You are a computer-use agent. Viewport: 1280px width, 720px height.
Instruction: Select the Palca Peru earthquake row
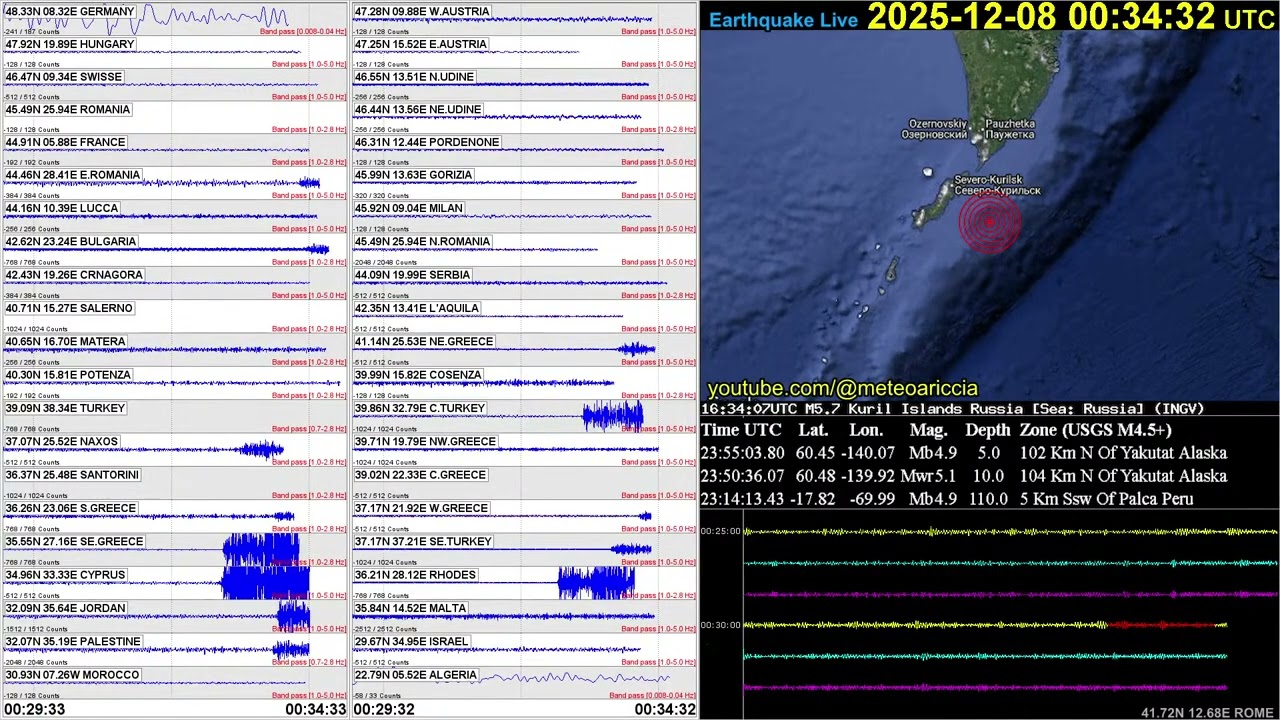(947, 499)
